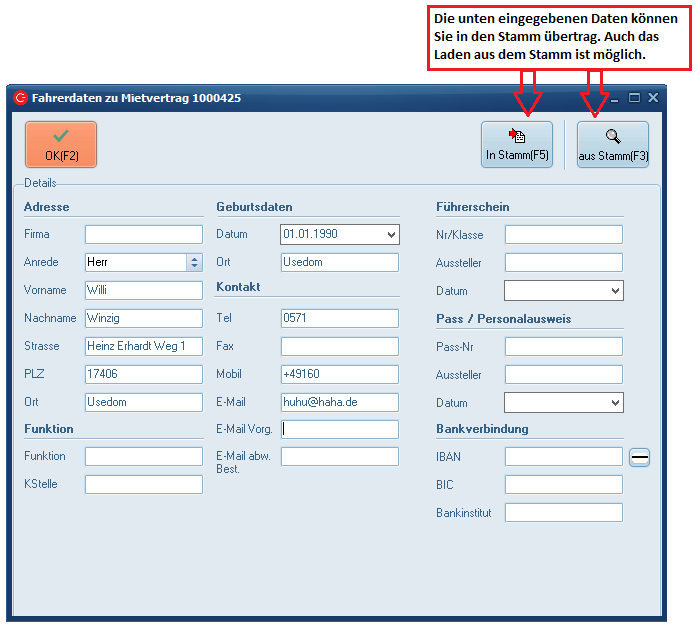Click the Vorname field containing Willi
Viewport: 697px width, 626px height.
(x=143, y=291)
